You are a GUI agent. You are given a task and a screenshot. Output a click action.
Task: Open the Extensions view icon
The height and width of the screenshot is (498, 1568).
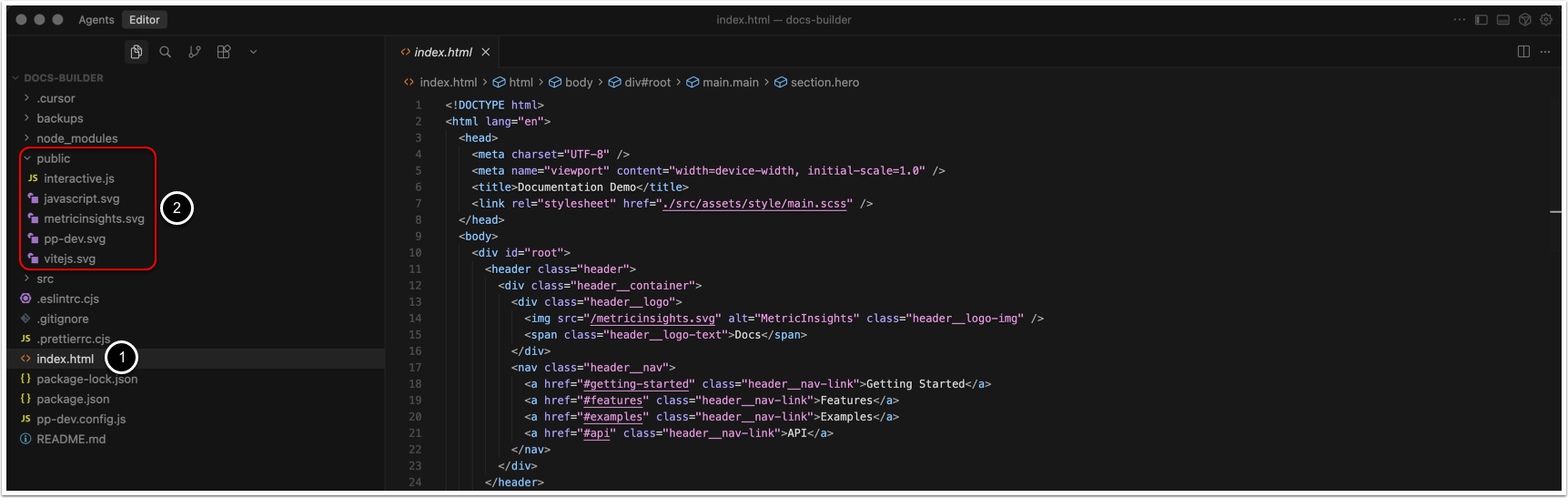click(224, 52)
